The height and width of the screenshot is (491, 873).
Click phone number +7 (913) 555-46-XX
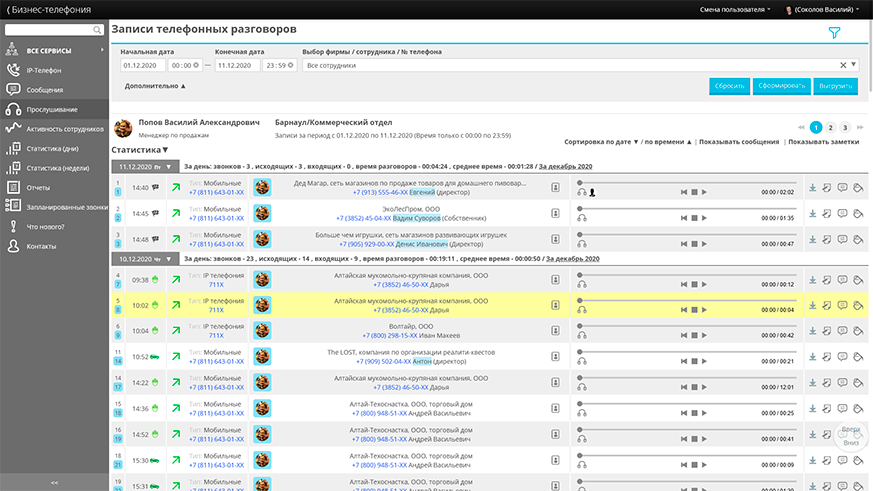click(x=380, y=193)
